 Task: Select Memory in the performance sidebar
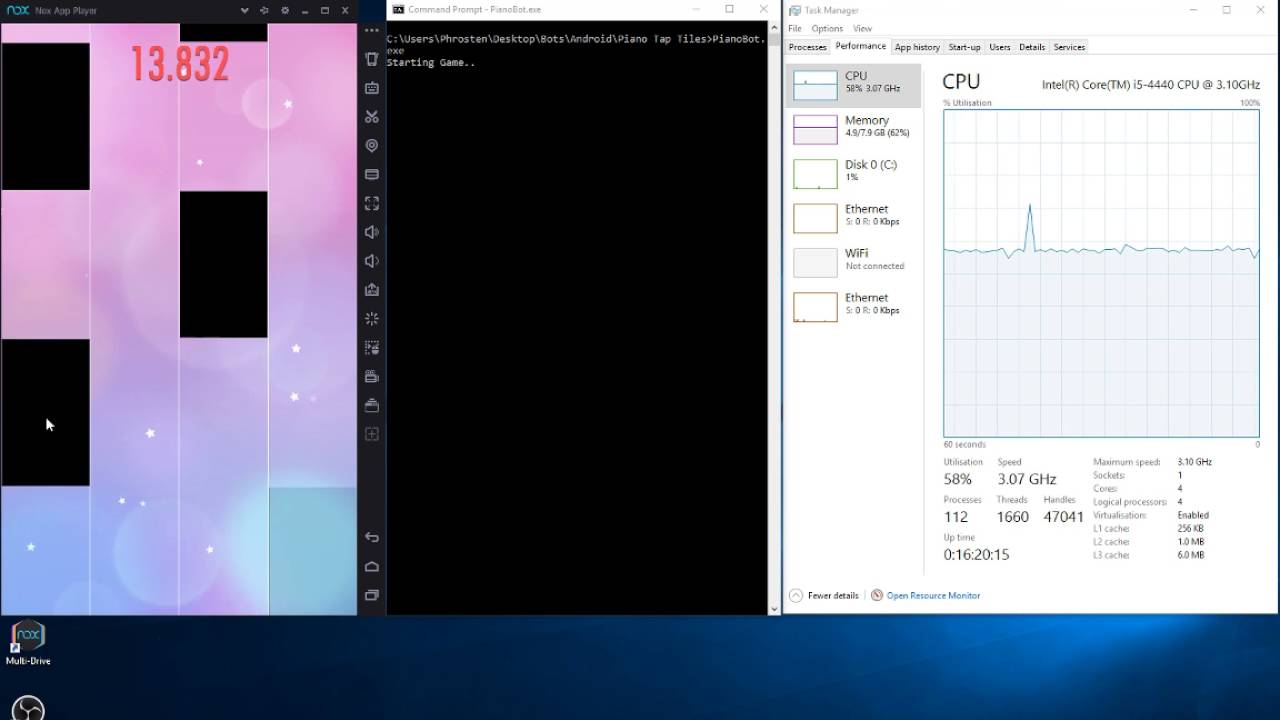(853, 129)
